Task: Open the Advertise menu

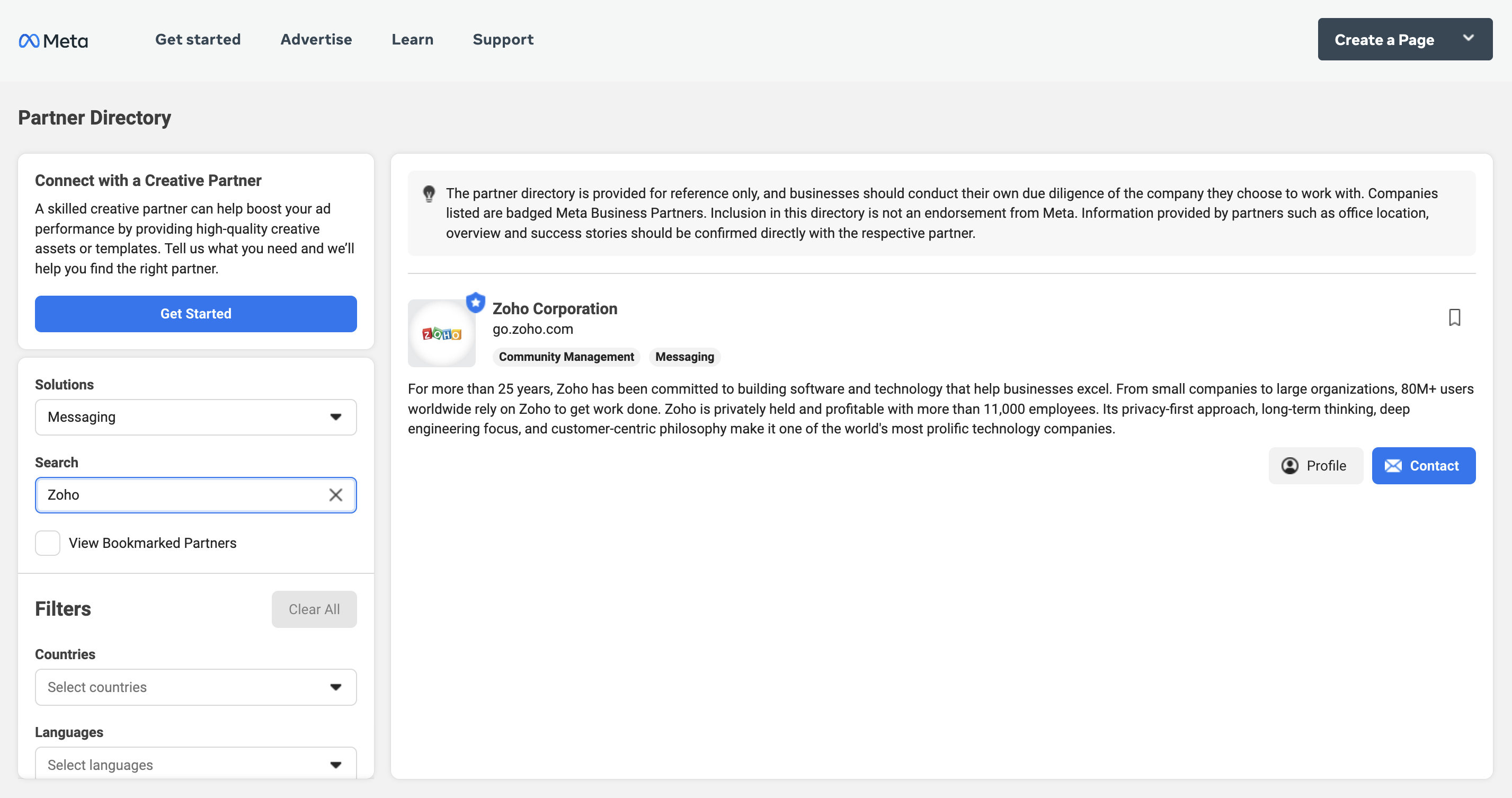Action: (316, 39)
